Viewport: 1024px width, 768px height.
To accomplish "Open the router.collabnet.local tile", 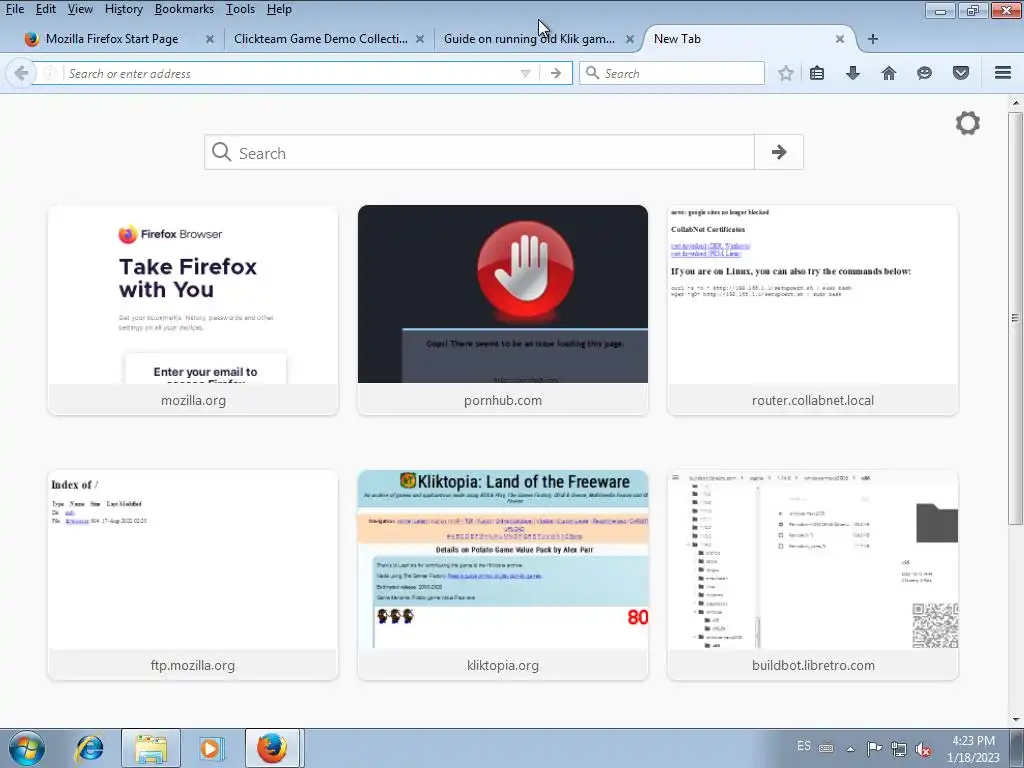I will 813,310.
